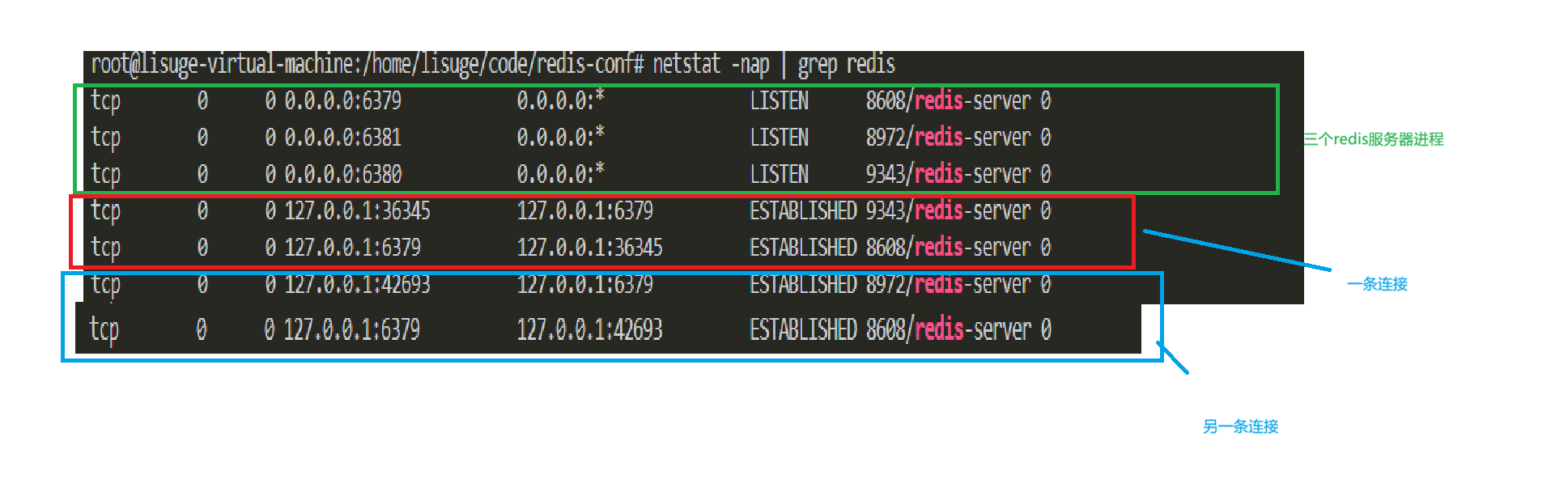Screen dimensions: 1568x488
Task: Click "ESTABLISHED" in the foreign 36345 row
Action: click(803, 247)
